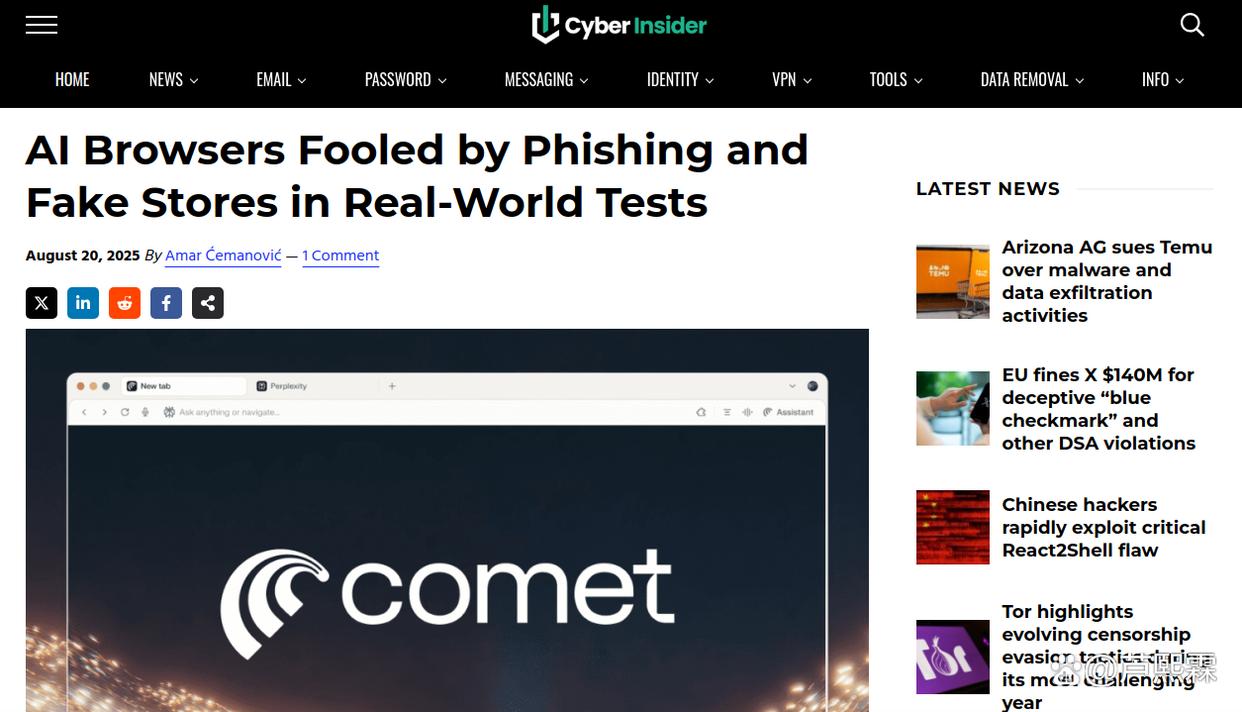Open the 1 Comment link
Viewport: 1242px width, 712px height.
click(341, 256)
